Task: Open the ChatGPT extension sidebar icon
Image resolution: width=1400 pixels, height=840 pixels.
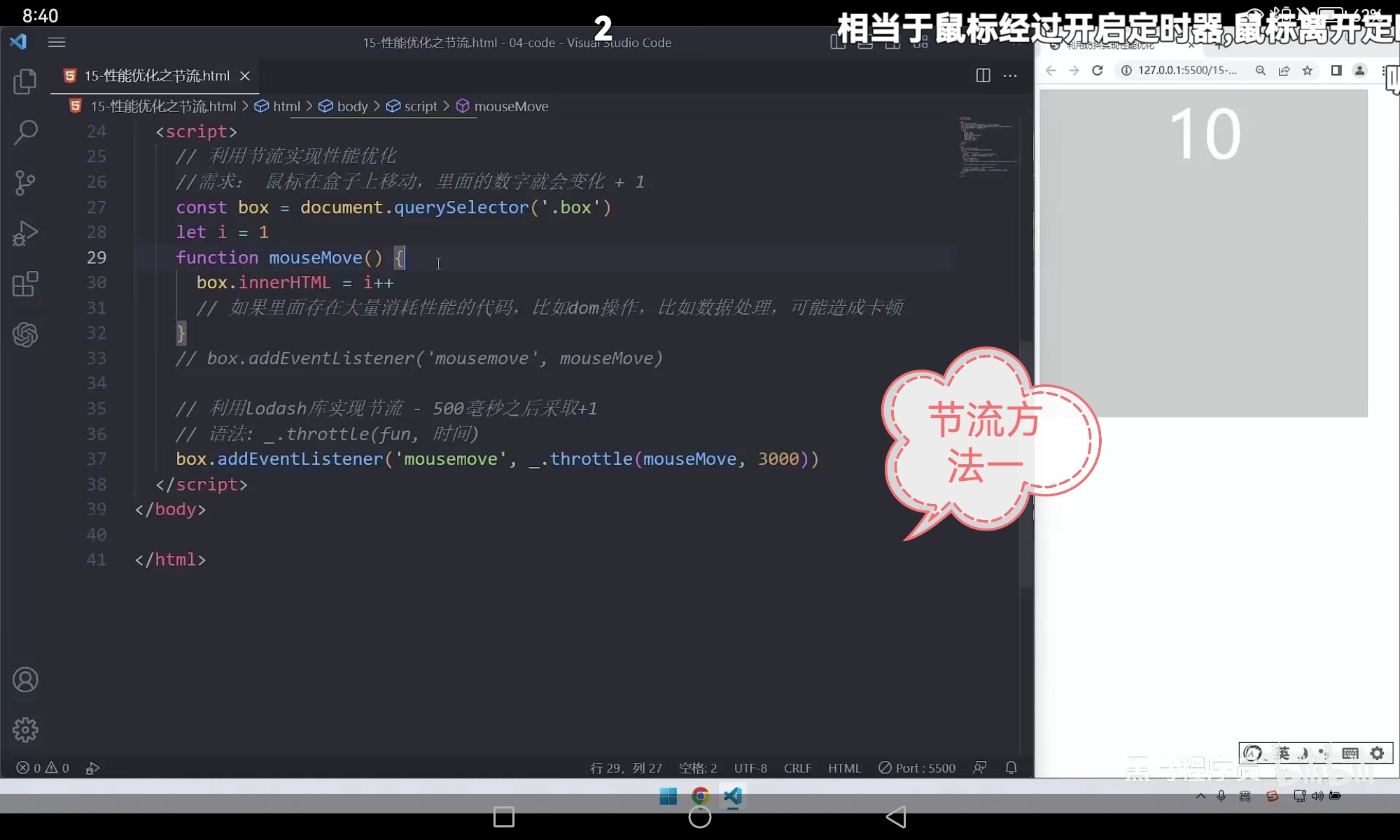Action: (25, 335)
